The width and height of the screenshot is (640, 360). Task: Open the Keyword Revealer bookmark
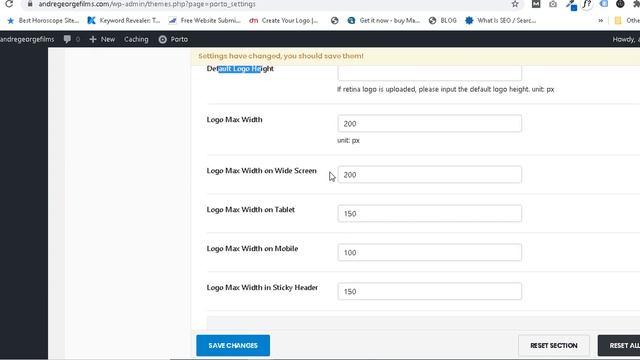[124, 20]
